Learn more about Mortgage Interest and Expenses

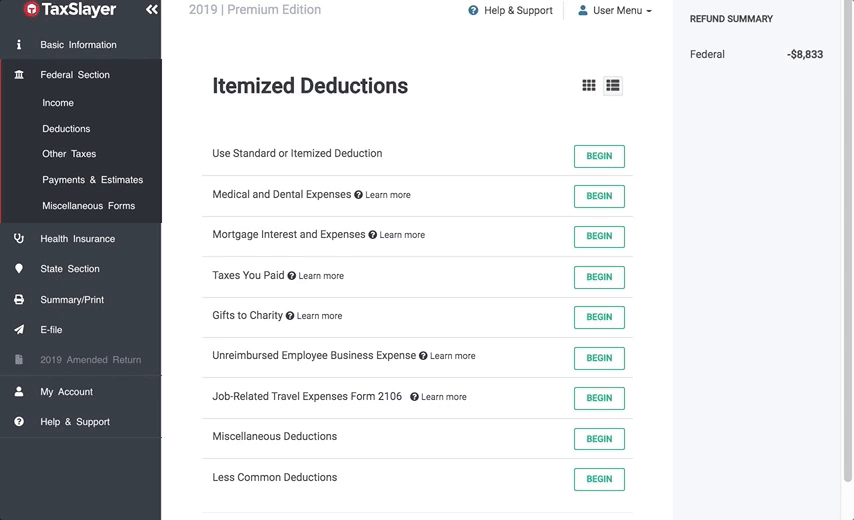(402, 235)
